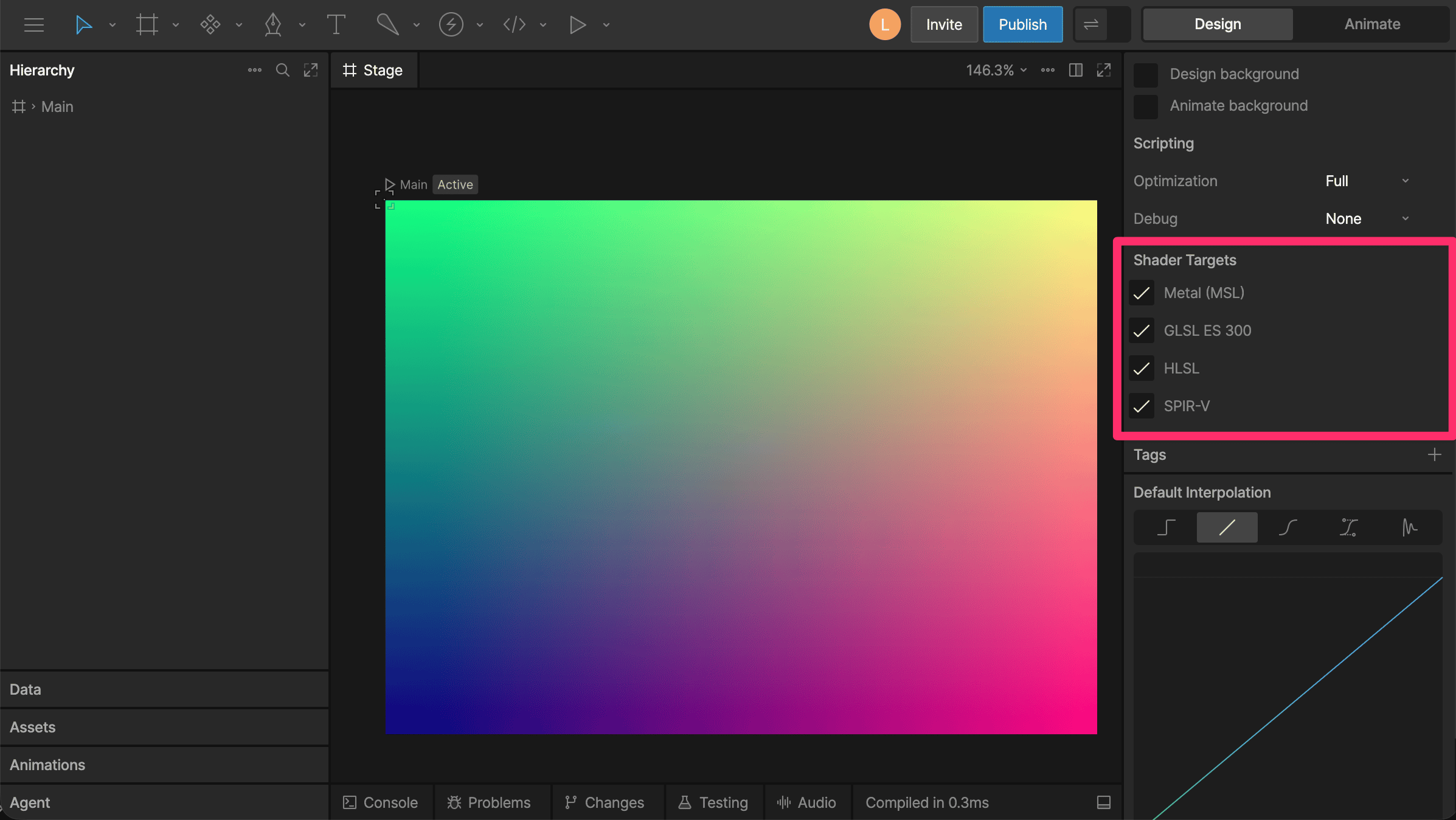Expand the Main artboard in Hierarchy

33,107
